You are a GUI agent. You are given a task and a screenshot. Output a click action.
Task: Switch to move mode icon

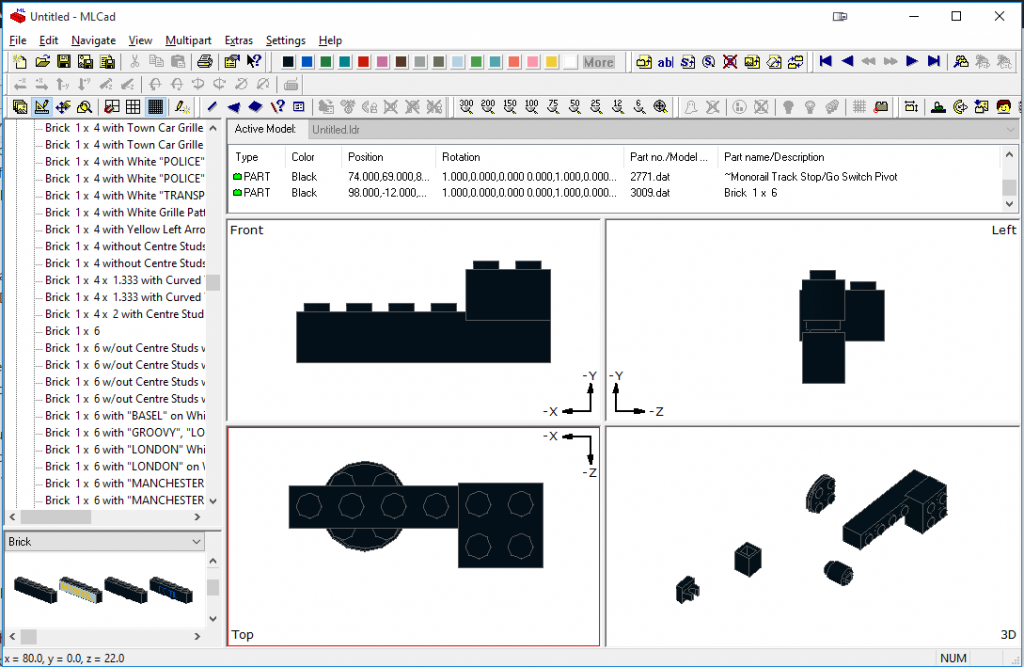pos(63,106)
